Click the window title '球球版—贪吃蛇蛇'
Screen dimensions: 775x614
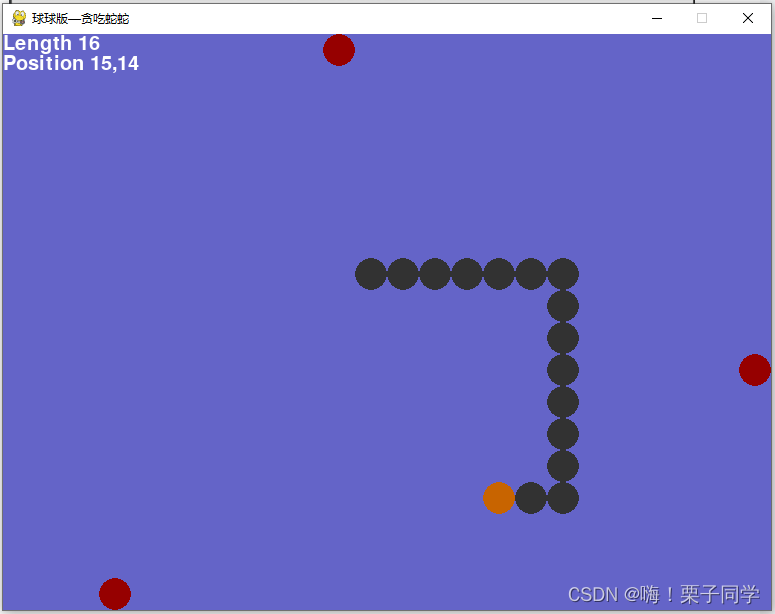click(81, 19)
